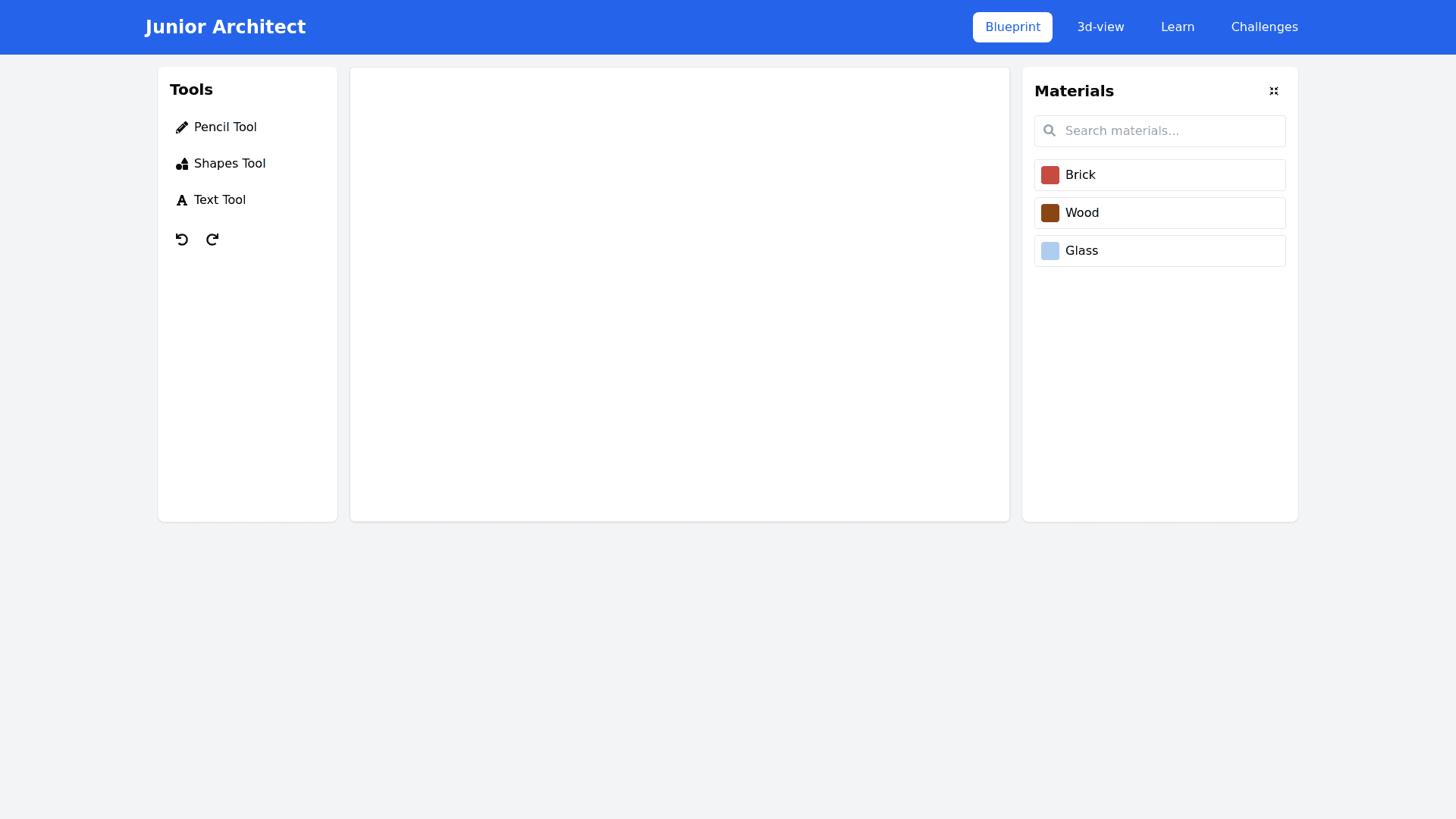Select the Pencil Tool
Viewport: 1456px width, 819px height.
(225, 127)
